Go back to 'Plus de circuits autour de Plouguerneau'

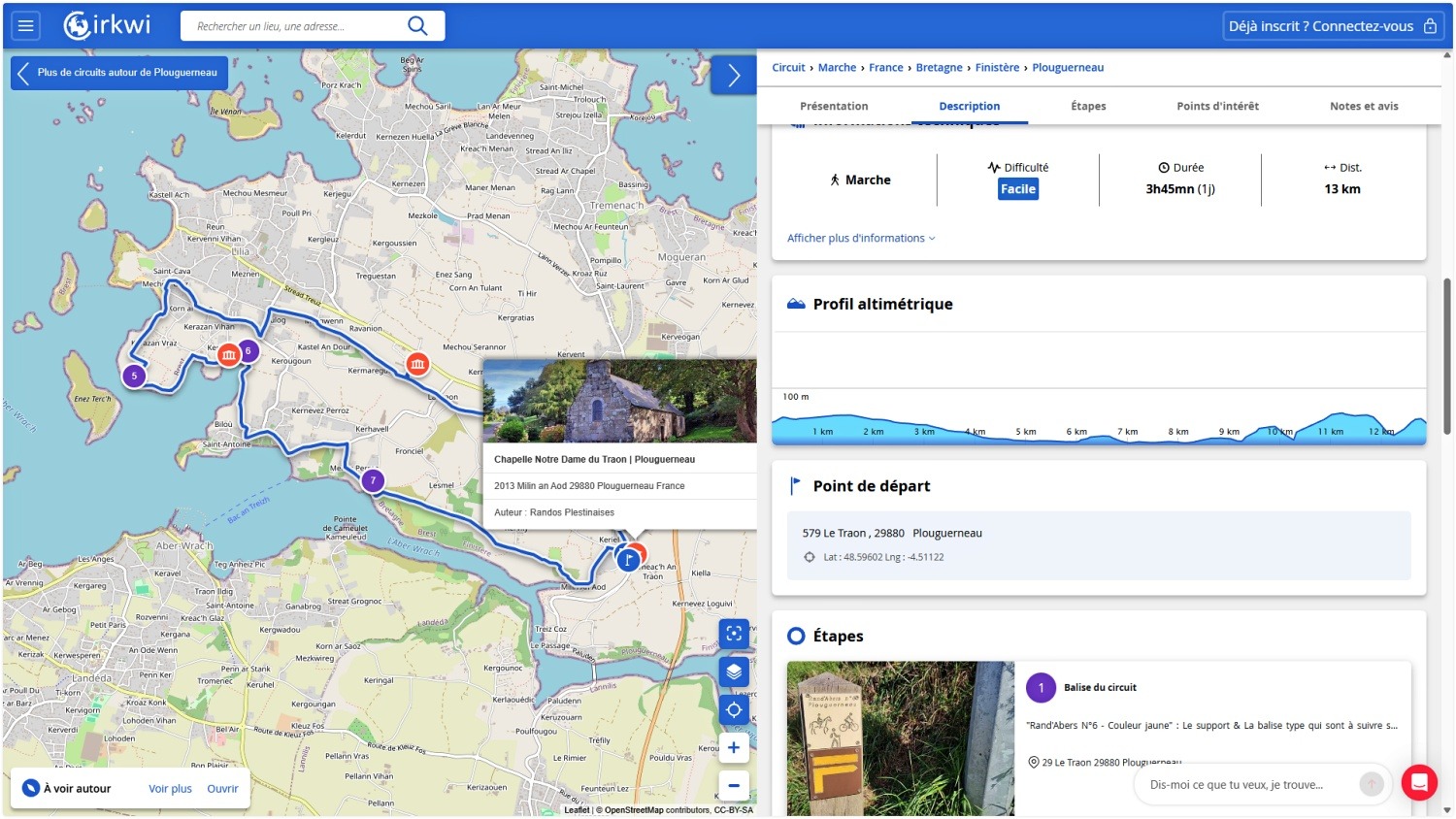click(x=119, y=73)
